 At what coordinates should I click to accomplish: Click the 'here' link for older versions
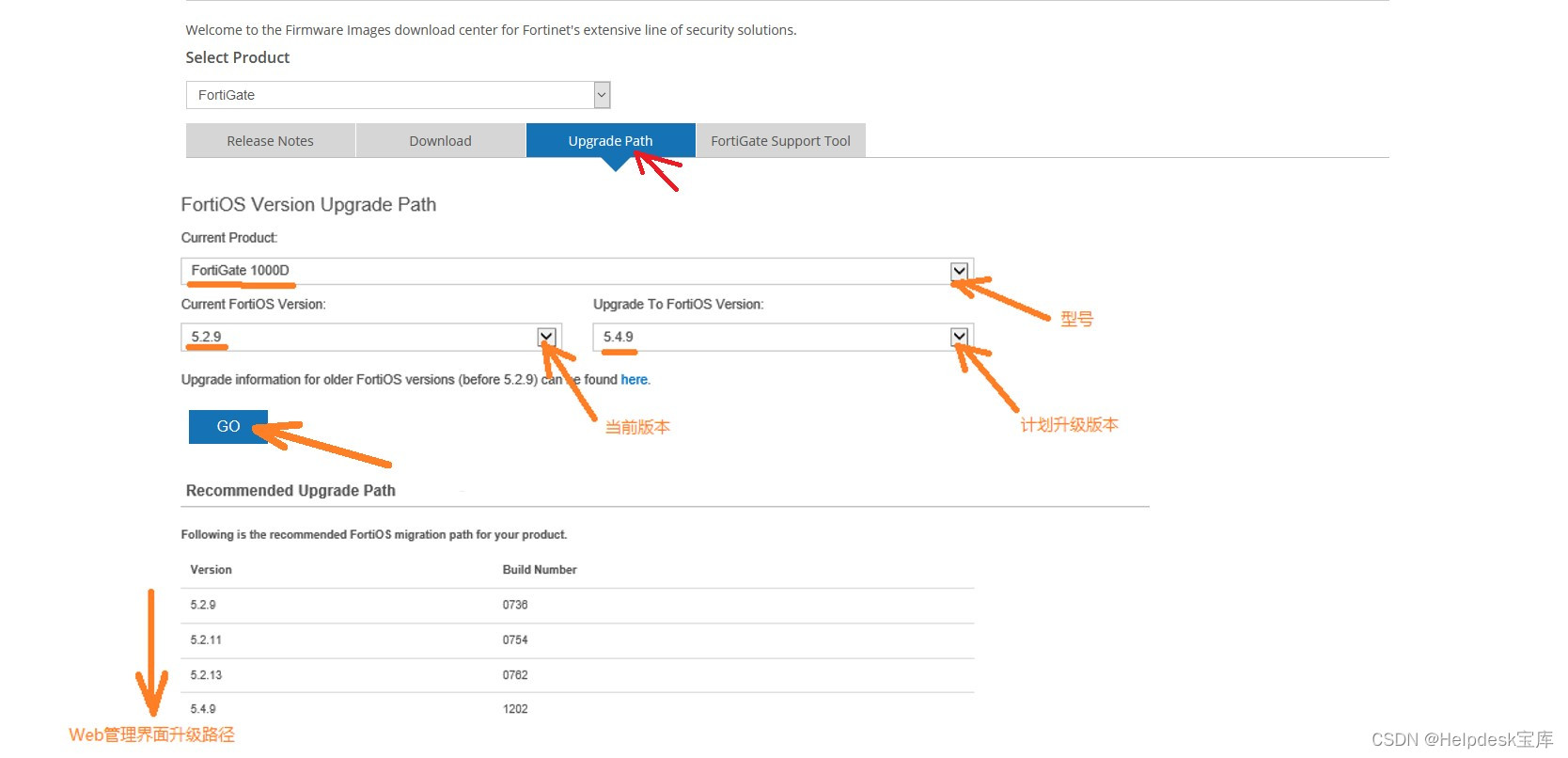coord(634,380)
